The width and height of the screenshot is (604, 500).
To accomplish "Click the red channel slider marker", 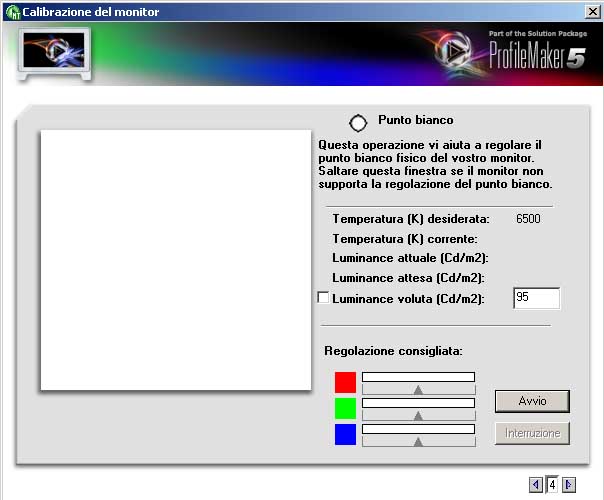I will point(418,390).
